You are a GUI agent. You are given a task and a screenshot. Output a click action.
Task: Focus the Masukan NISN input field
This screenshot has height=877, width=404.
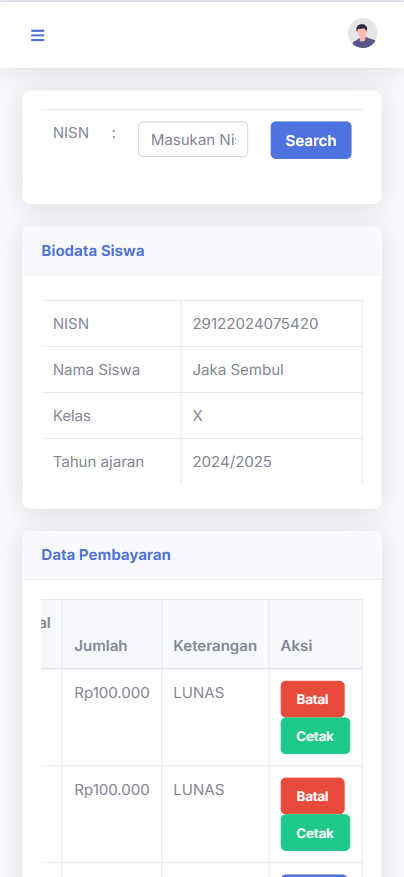pyautogui.click(x=193, y=139)
